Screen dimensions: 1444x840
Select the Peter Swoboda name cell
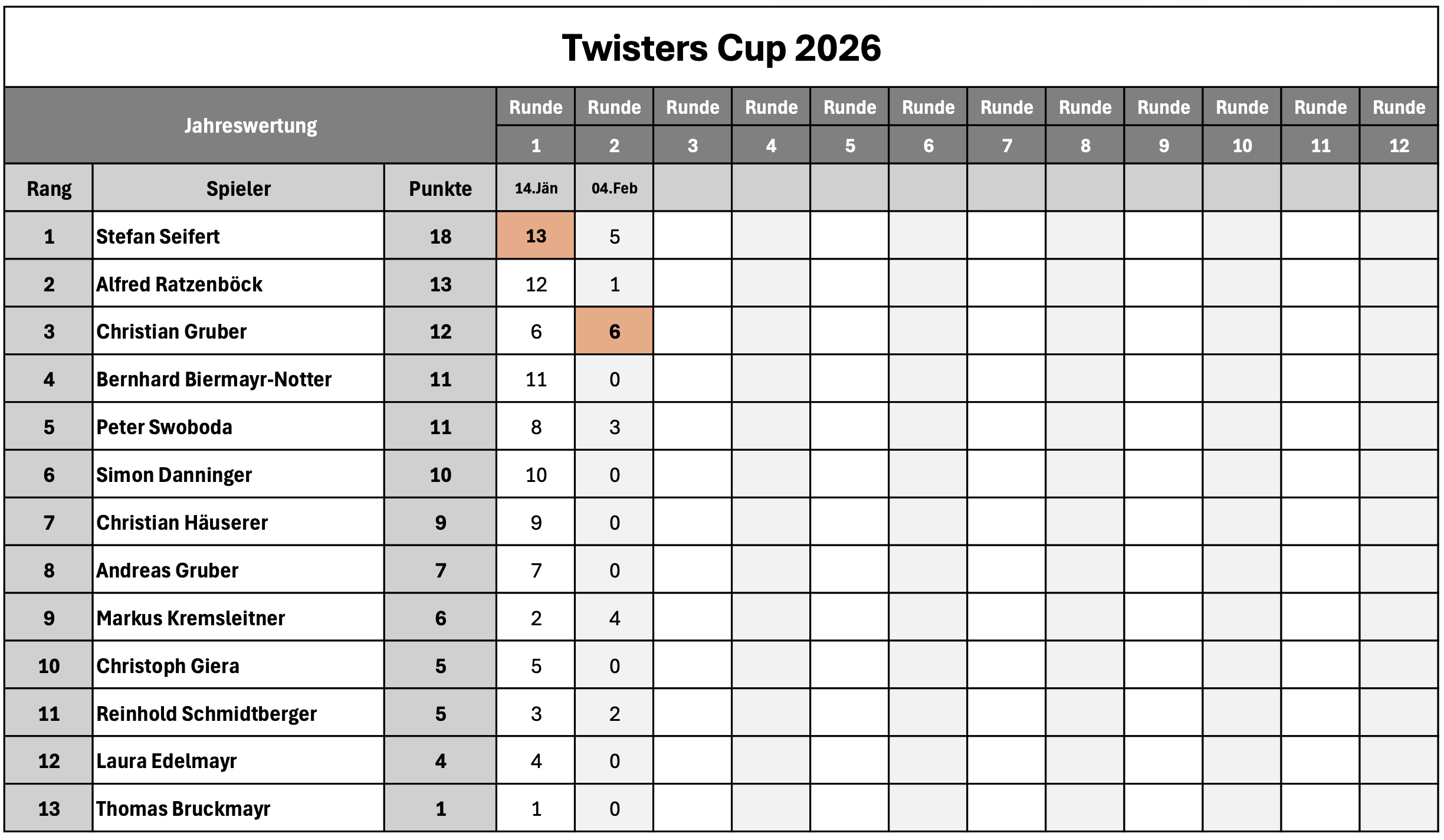click(164, 427)
